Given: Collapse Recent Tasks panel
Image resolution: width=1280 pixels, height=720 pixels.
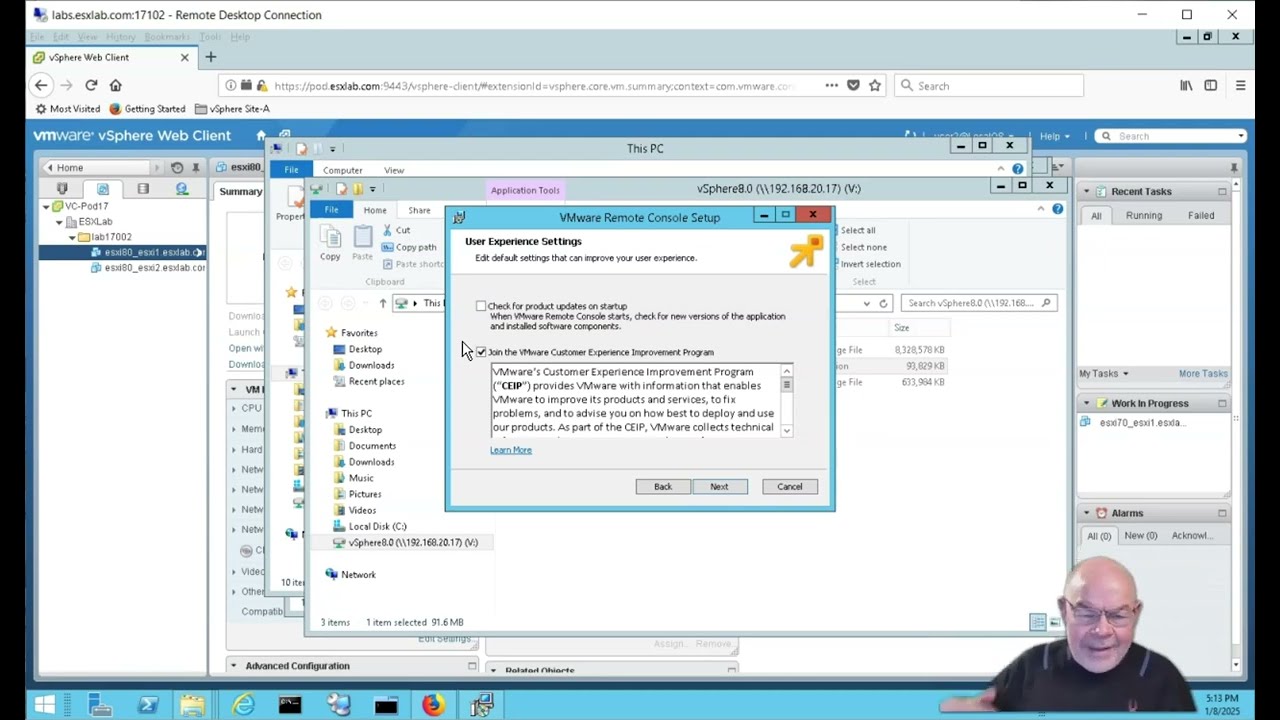Looking at the screenshot, I should coord(1087,191).
